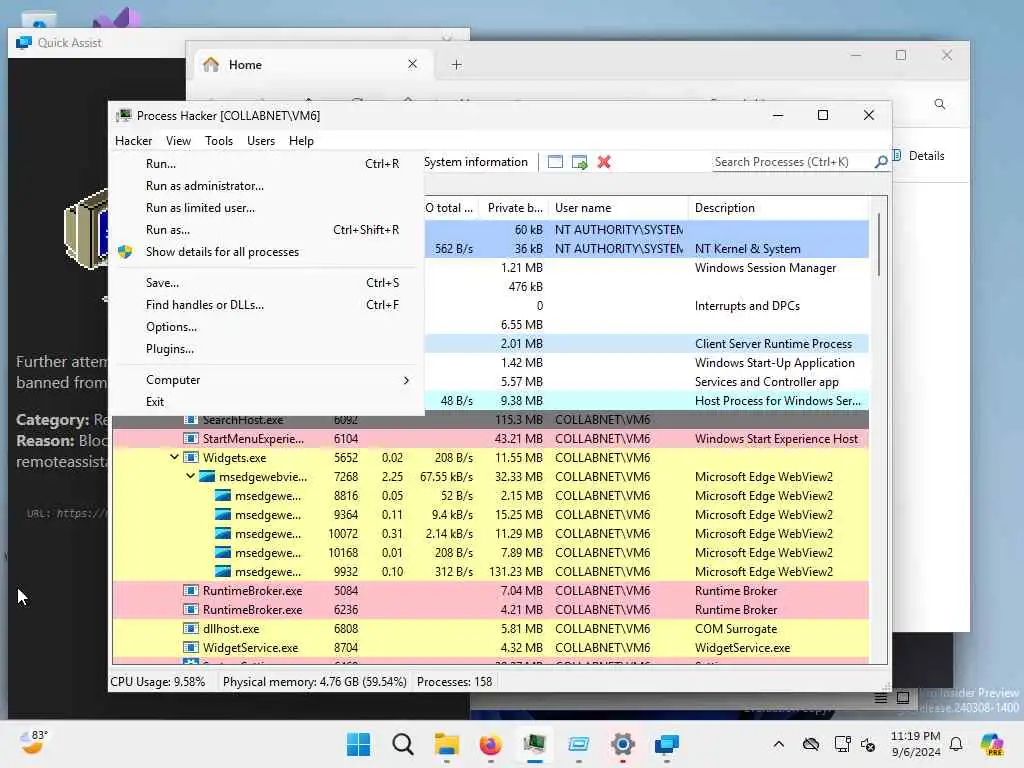
Task: Select Find handles or DLLs... entry
Action: (x=267, y=305)
